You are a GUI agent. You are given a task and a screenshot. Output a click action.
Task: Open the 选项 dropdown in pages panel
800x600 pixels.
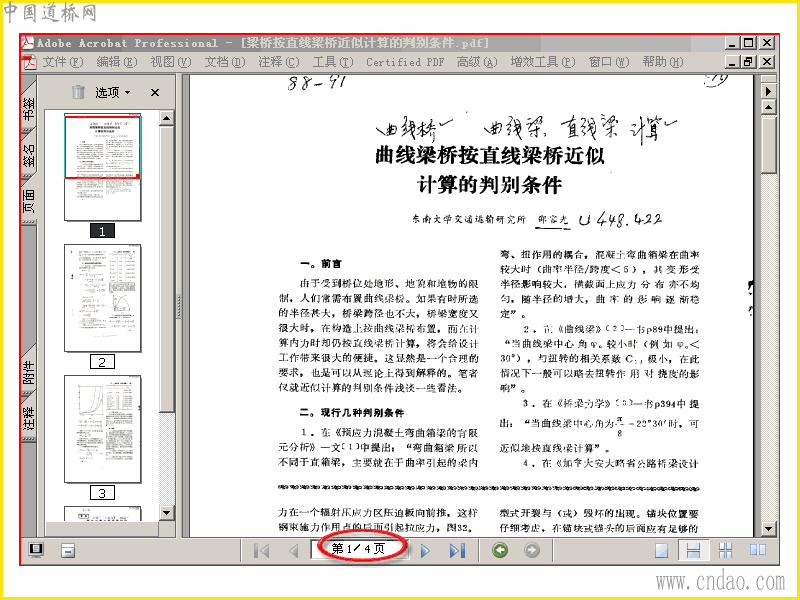[x=112, y=92]
